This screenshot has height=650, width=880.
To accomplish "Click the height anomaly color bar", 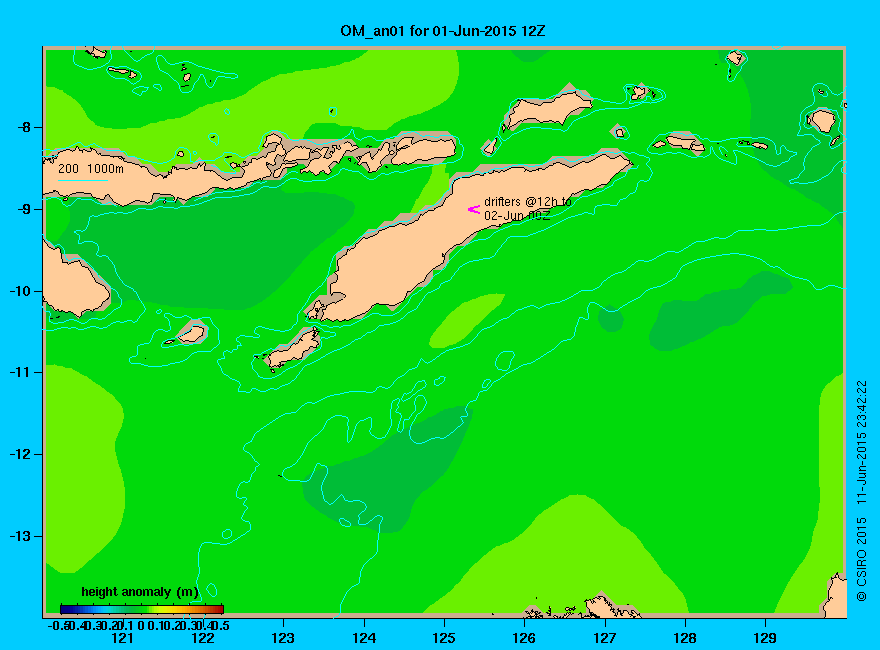I will (142, 609).
